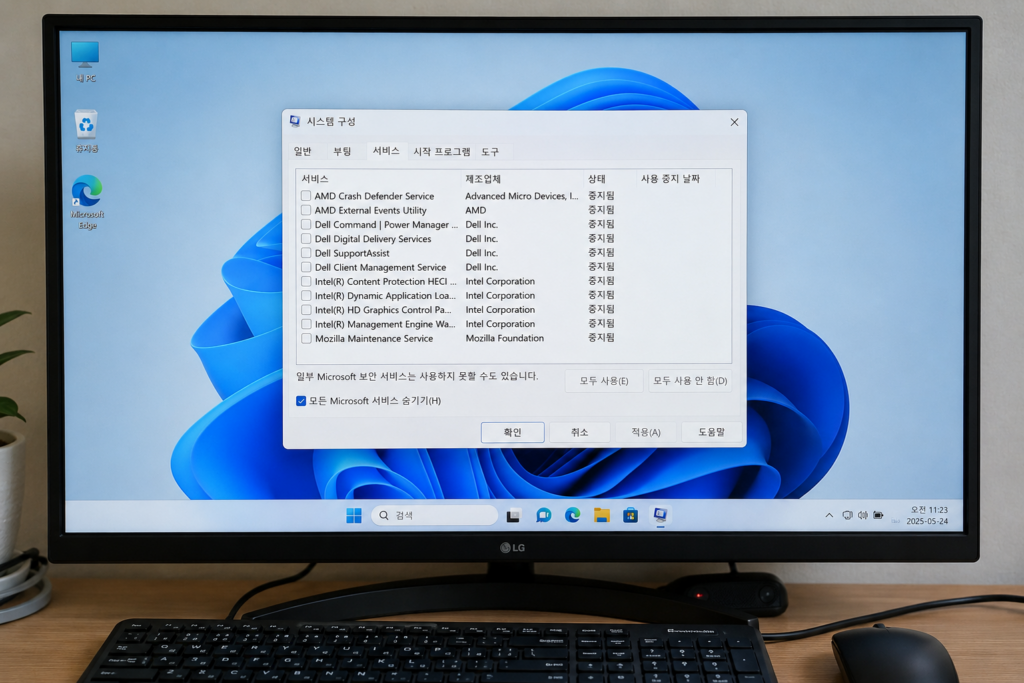Click the taskbar 검색 search box

434,515
